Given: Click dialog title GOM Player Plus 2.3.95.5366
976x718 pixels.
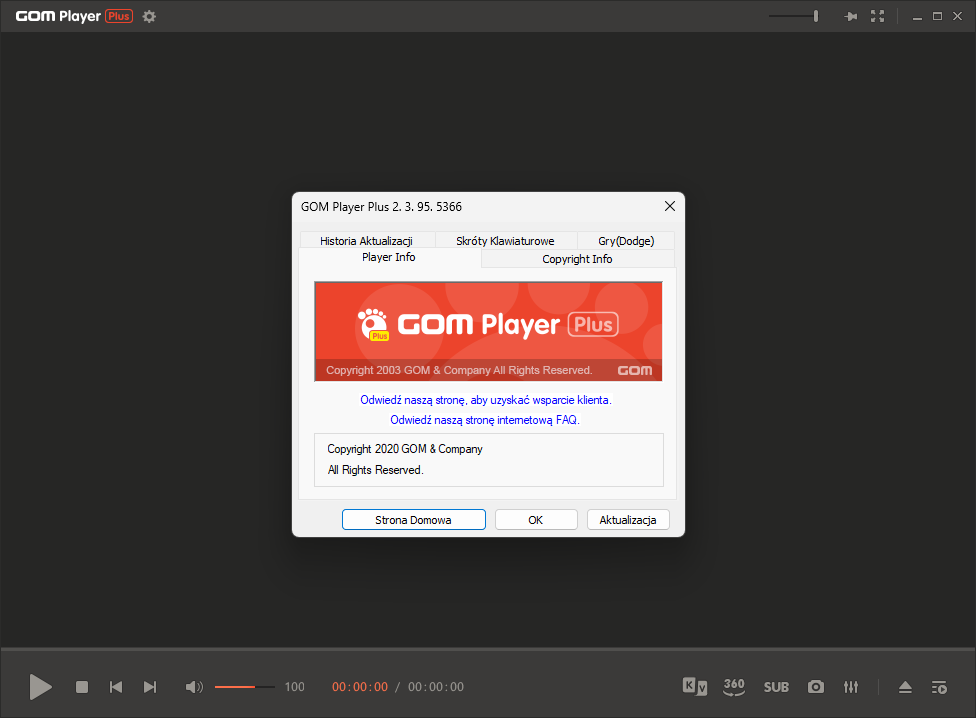Looking at the screenshot, I should coord(381,207).
